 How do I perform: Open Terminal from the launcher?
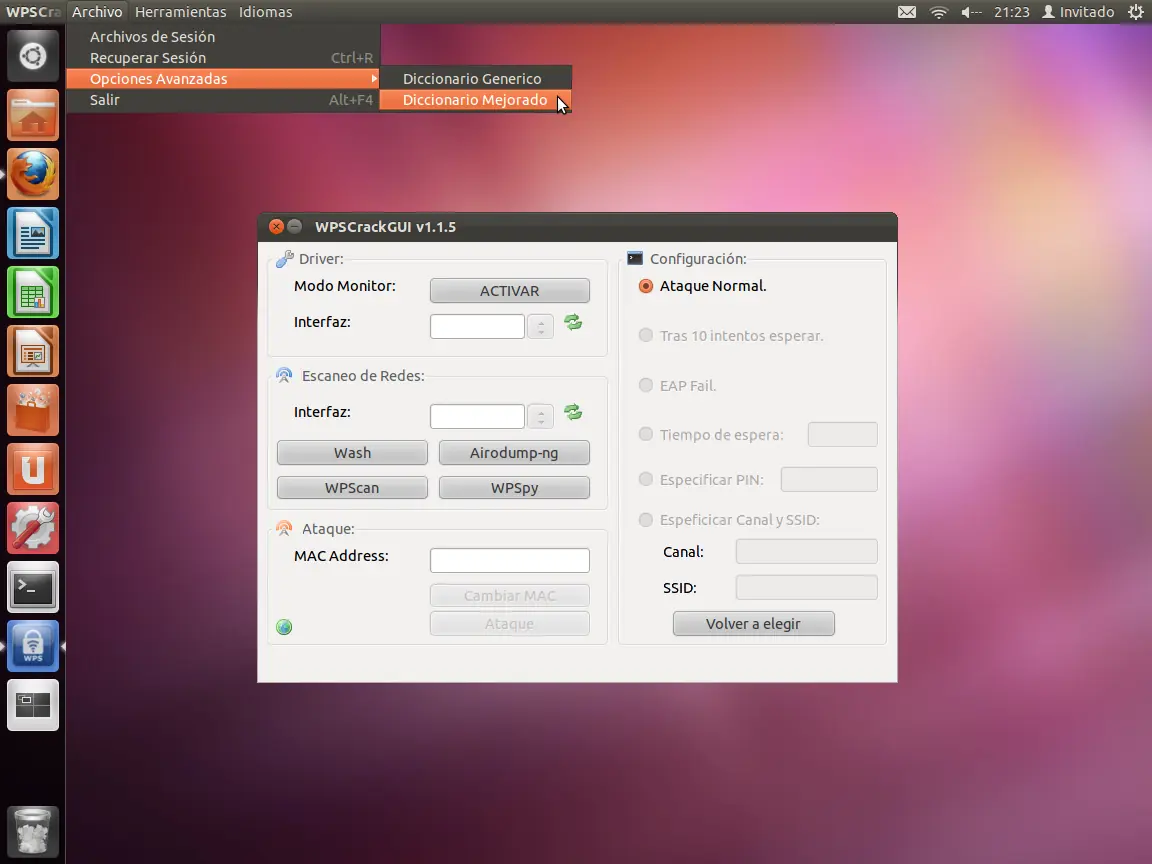pos(33,587)
